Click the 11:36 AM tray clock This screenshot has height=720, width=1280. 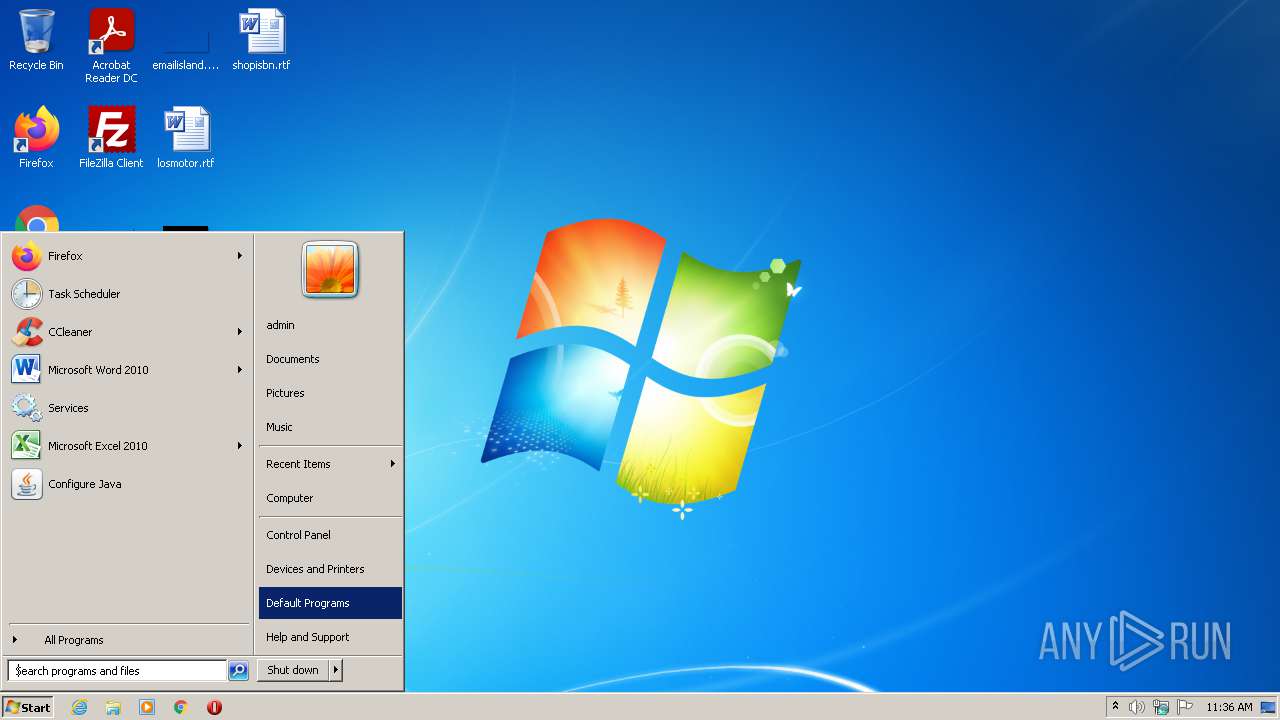tap(1229, 707)
